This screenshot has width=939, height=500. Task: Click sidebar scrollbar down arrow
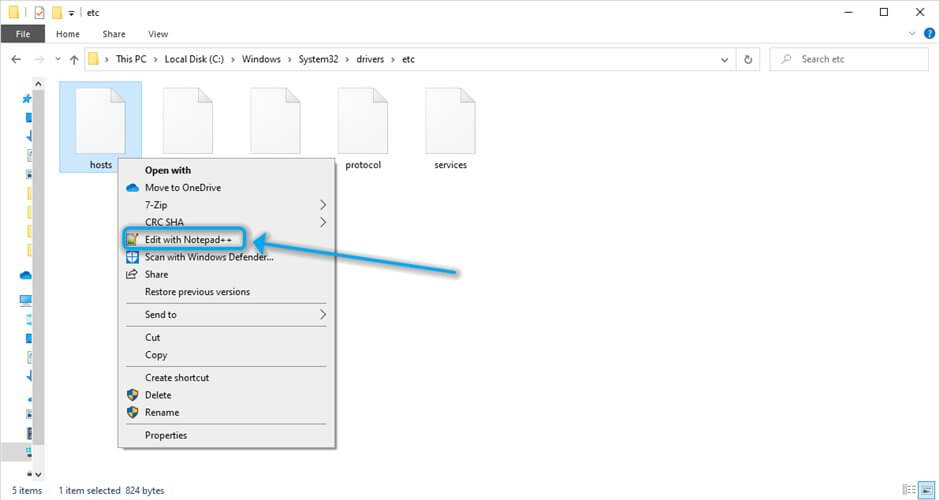pos(38,474)
